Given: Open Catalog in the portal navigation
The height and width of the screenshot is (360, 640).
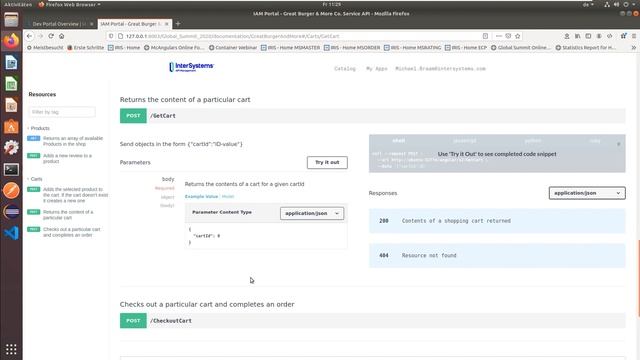Looking at the screenshot, I should pyautogui.click(x=345, y=69).
